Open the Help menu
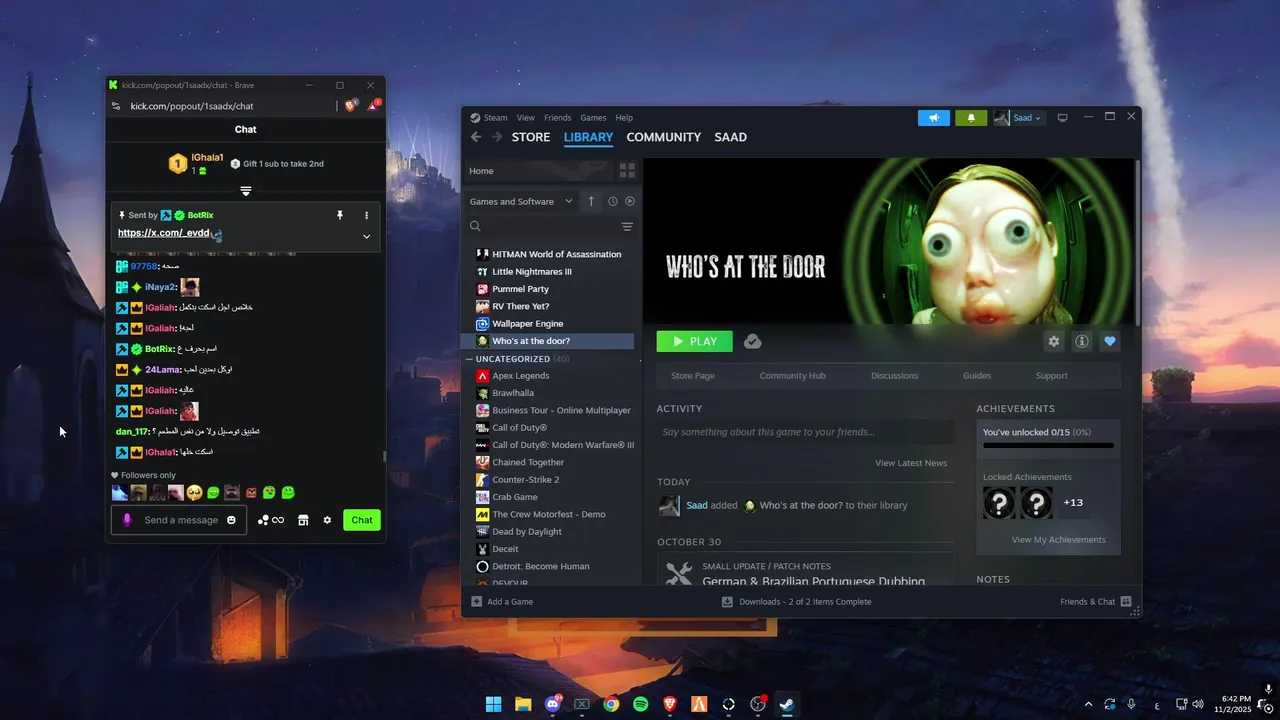The height and width of the screenshot is (720, 1280). (x=624, y=118)
